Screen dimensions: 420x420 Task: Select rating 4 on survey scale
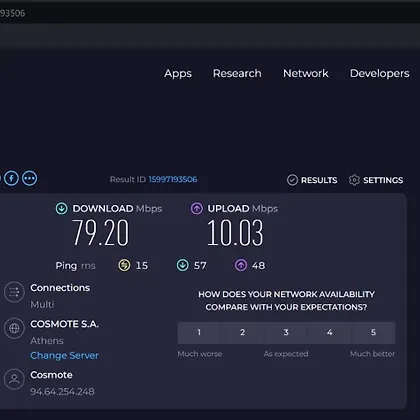point(330,333)
